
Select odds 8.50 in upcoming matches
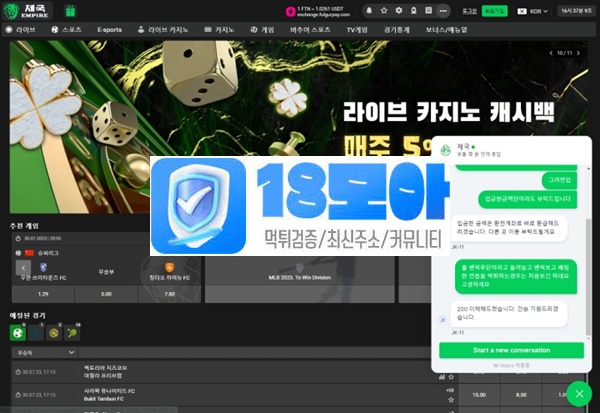click(x=521, y=395)
